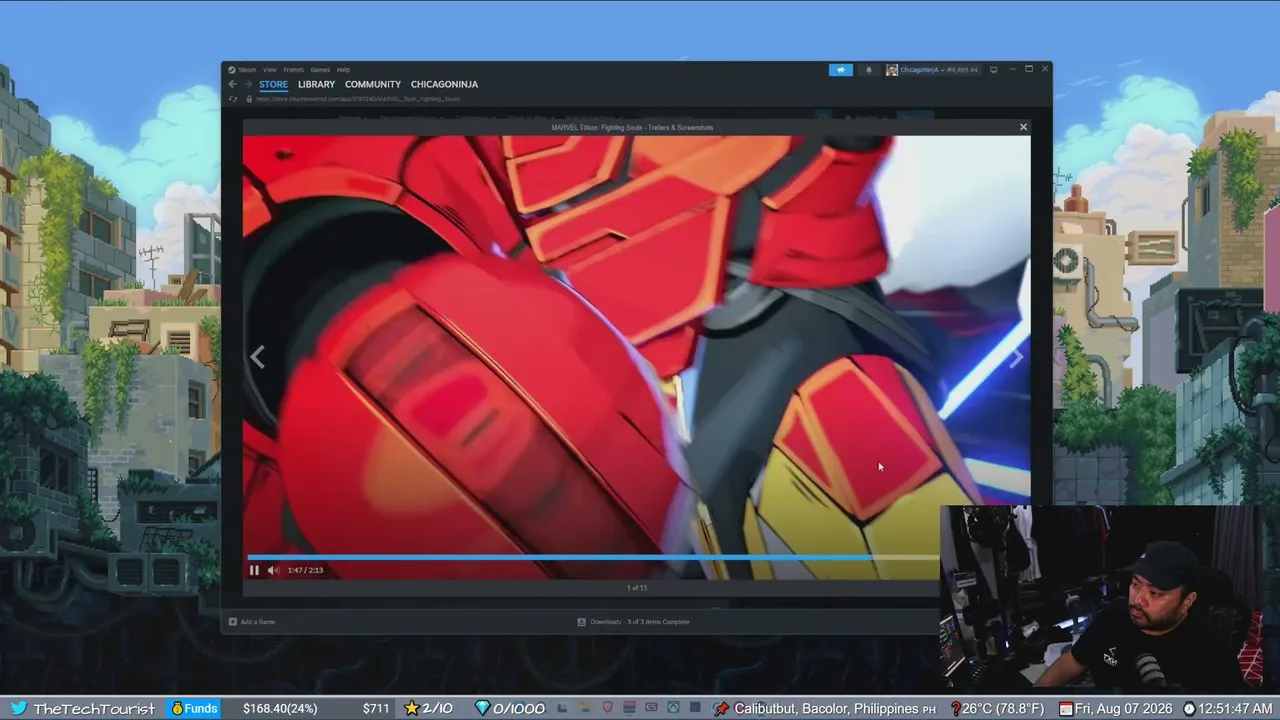Enter Big Picture mode via monitor icon

993,70
